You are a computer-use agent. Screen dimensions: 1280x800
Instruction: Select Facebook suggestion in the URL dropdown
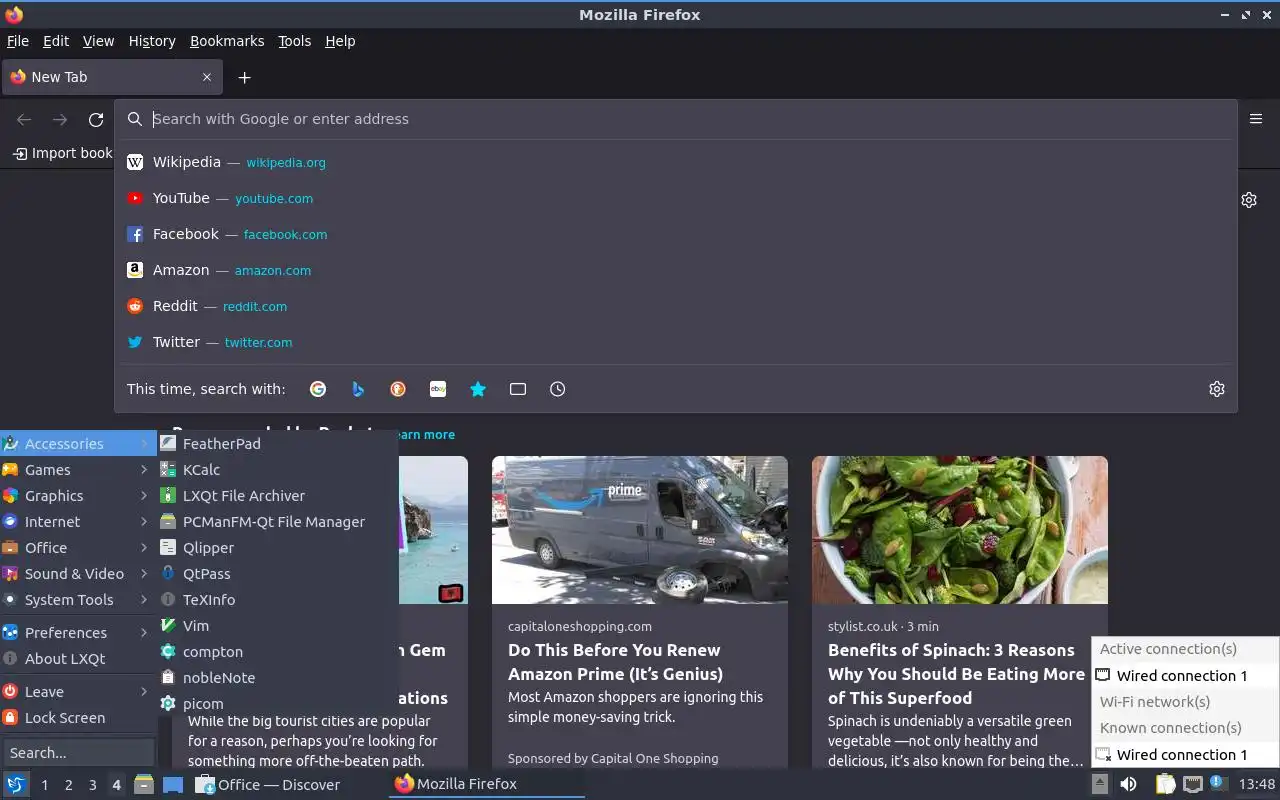pyautogui.click(x=675, y=234)
